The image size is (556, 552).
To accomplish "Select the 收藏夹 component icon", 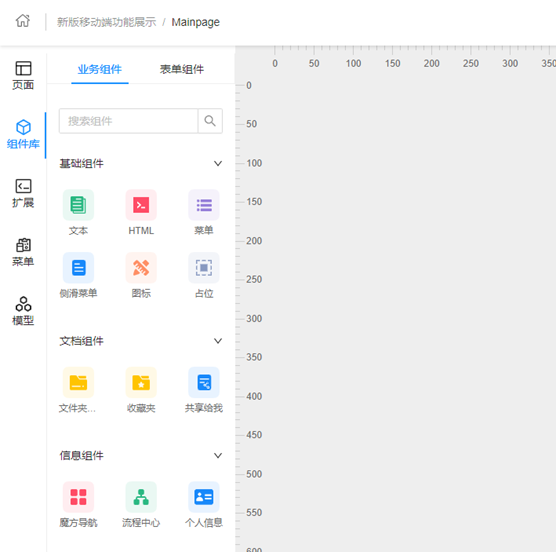I will (x=141, y=382).
